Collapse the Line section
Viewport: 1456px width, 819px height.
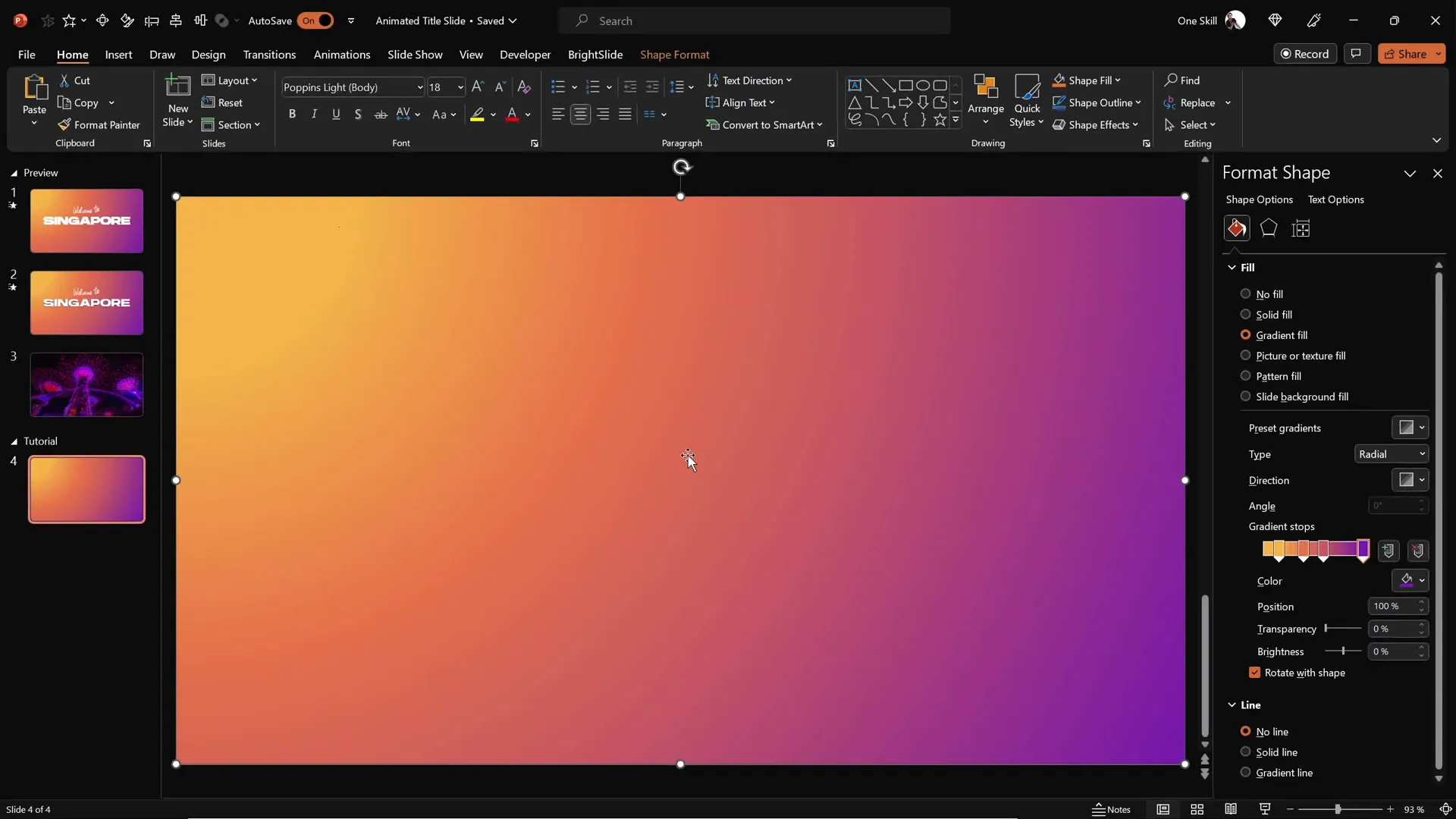pos(1232,704)
